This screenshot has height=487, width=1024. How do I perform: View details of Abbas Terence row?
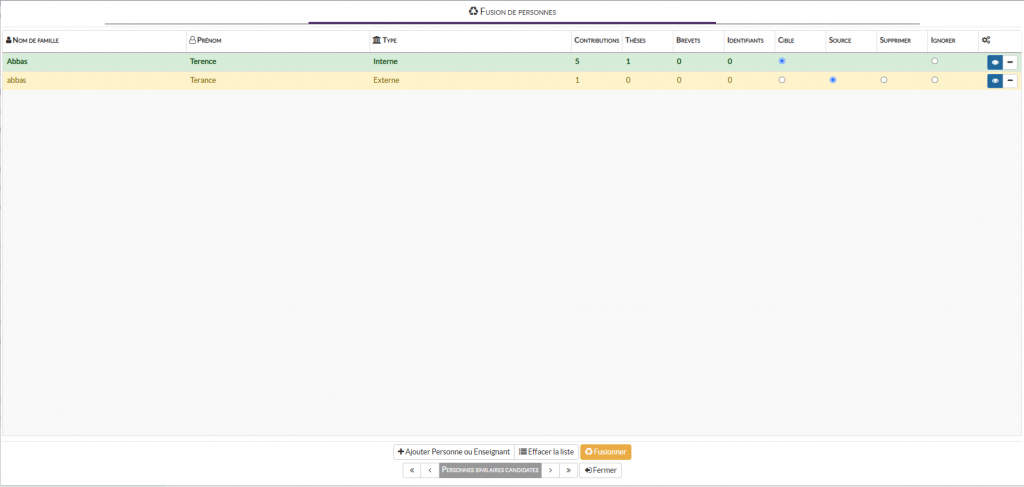[x=994, y=62]
